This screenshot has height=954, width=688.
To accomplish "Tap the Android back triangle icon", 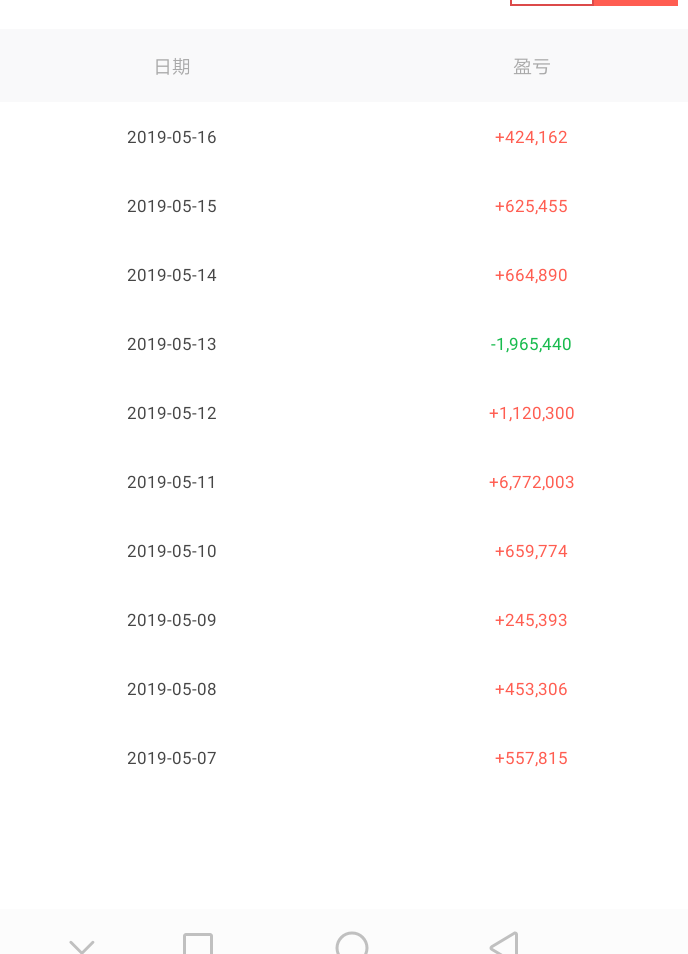I will (504, 943).
